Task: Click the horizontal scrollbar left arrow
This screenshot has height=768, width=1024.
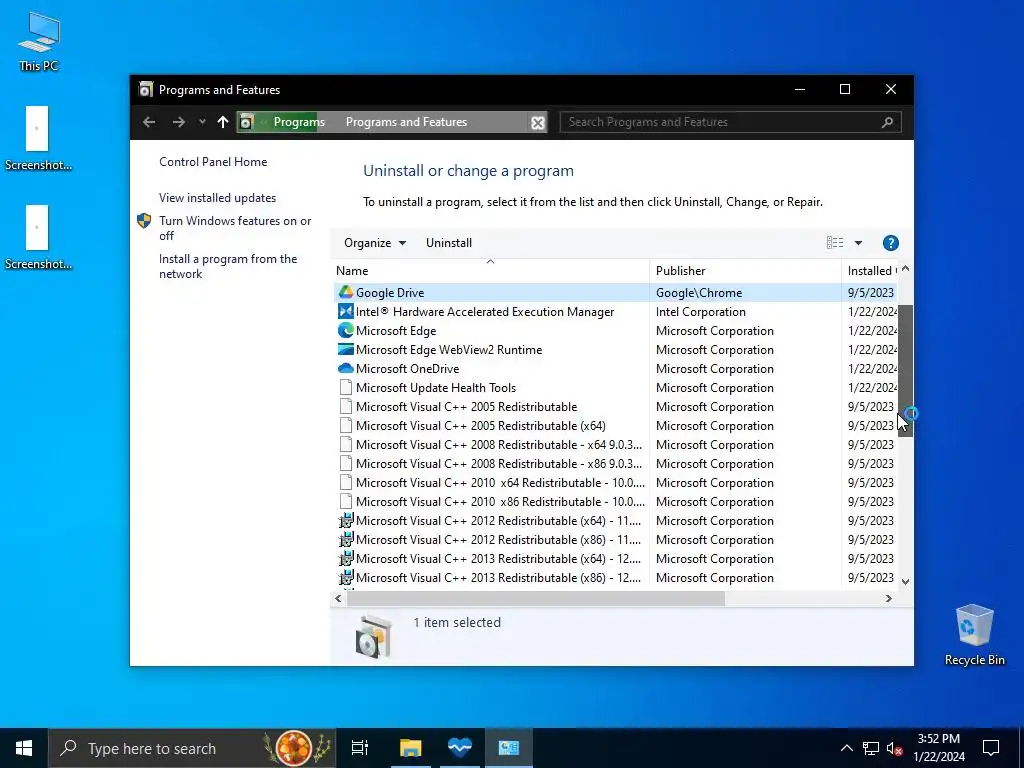Action: coord(338,598)
